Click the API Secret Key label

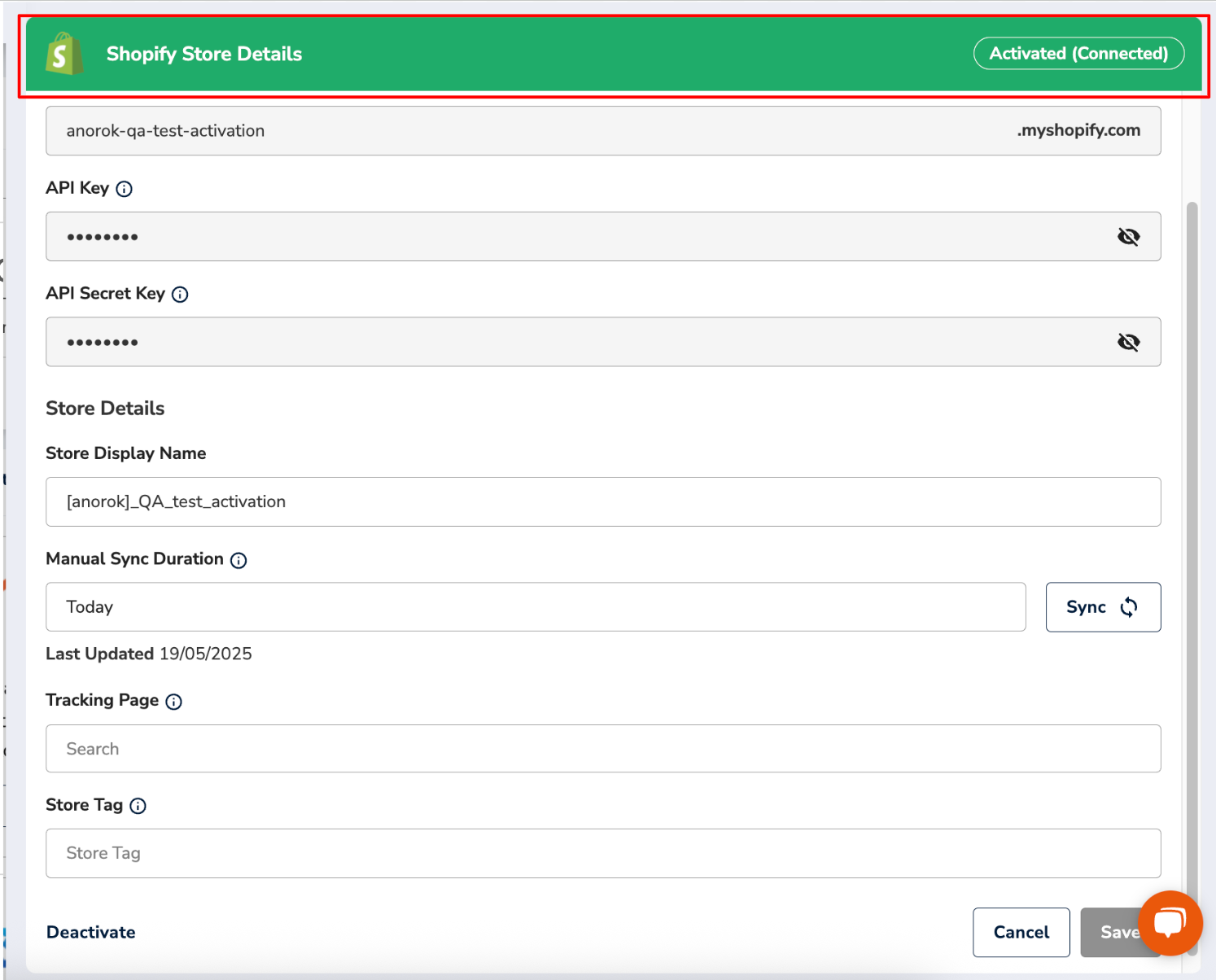(x=106, y=294)
